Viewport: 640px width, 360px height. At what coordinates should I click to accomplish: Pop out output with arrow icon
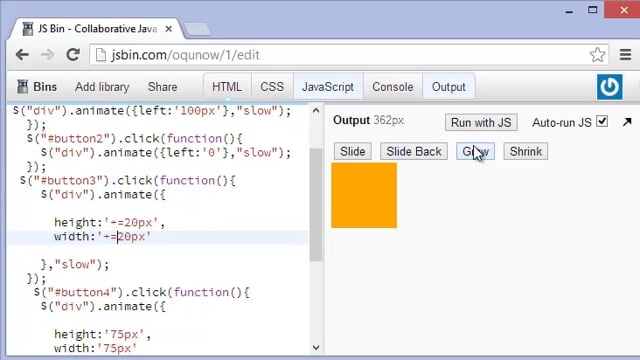coord(627,122)
